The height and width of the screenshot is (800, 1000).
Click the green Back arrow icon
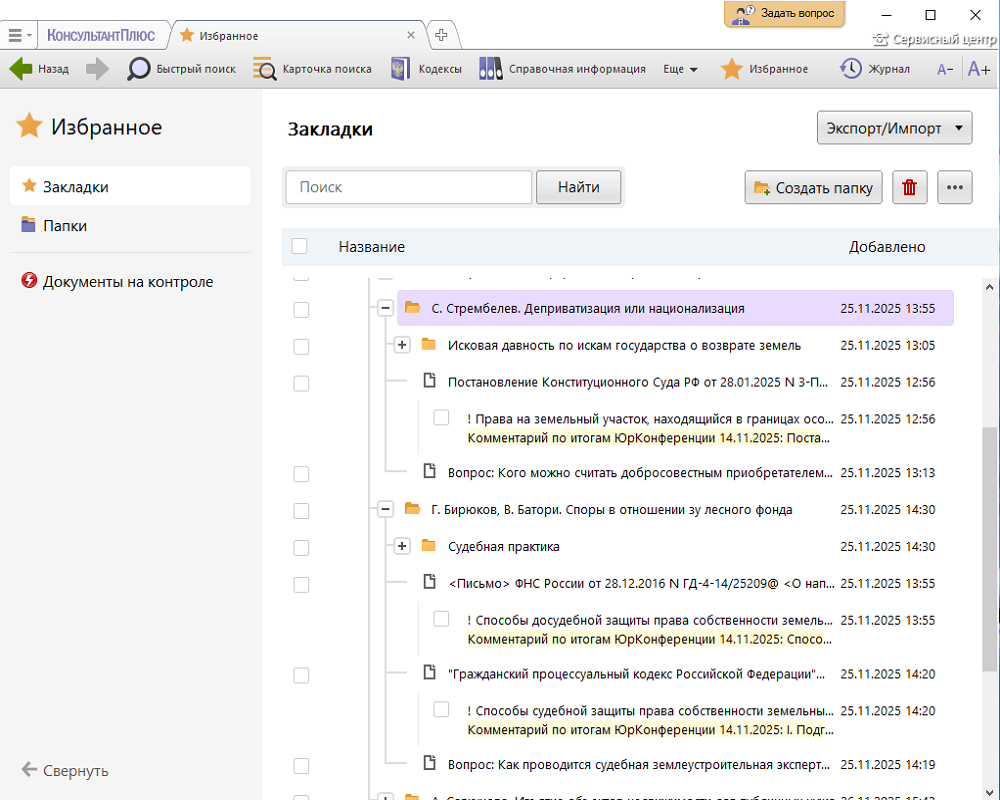click(x=21, y=69)
